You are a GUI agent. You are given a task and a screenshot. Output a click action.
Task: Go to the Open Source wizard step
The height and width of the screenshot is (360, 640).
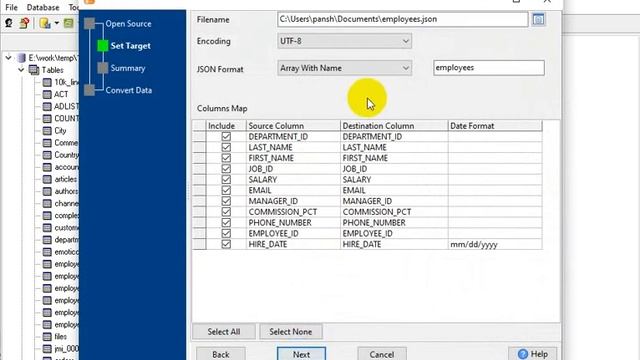click(x=128, y=24)
